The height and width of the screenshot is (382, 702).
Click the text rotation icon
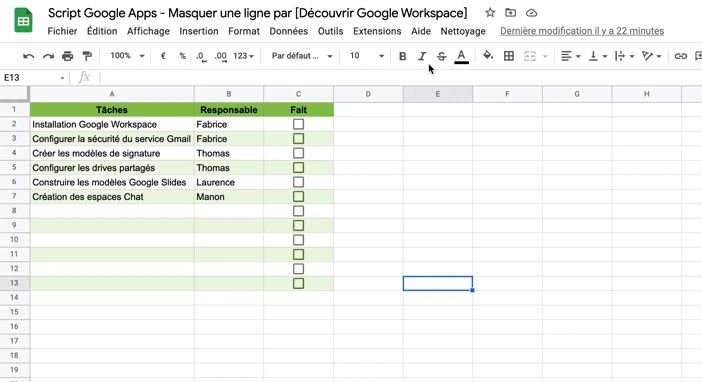647,56
